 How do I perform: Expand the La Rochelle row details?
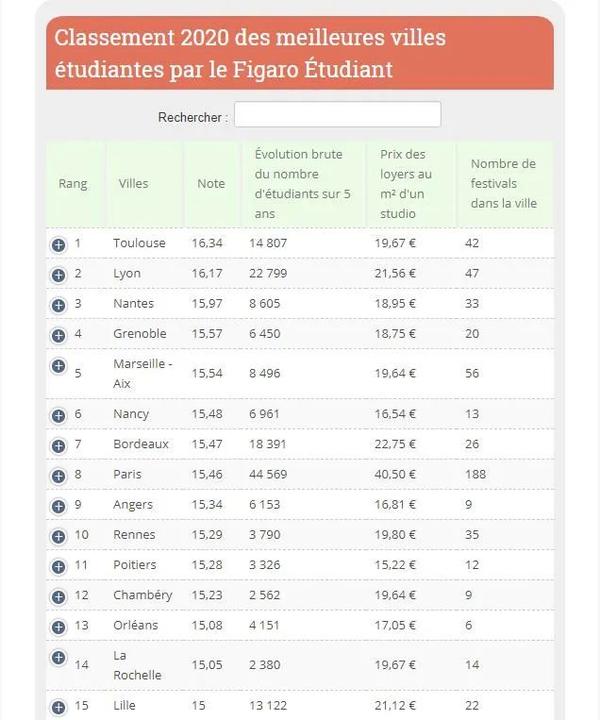coord(58,657)
